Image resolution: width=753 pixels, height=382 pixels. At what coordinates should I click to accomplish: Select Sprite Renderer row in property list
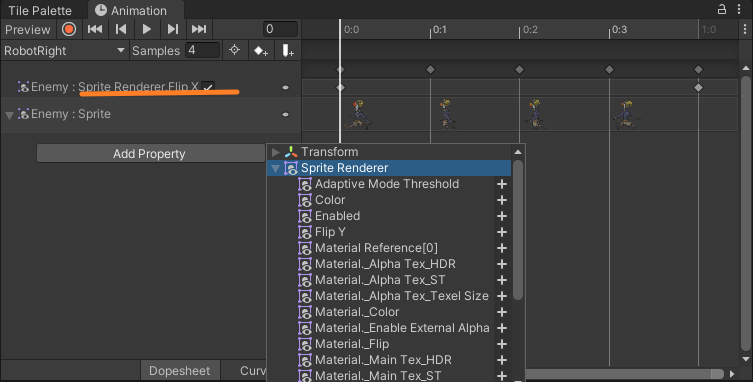[x=389, y=168]
